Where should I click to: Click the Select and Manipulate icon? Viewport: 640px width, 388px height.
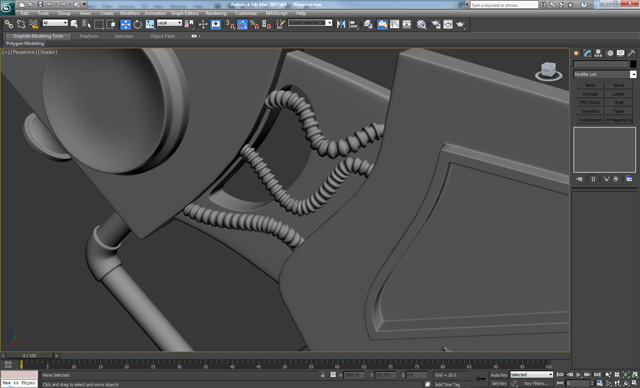point(203,24)
